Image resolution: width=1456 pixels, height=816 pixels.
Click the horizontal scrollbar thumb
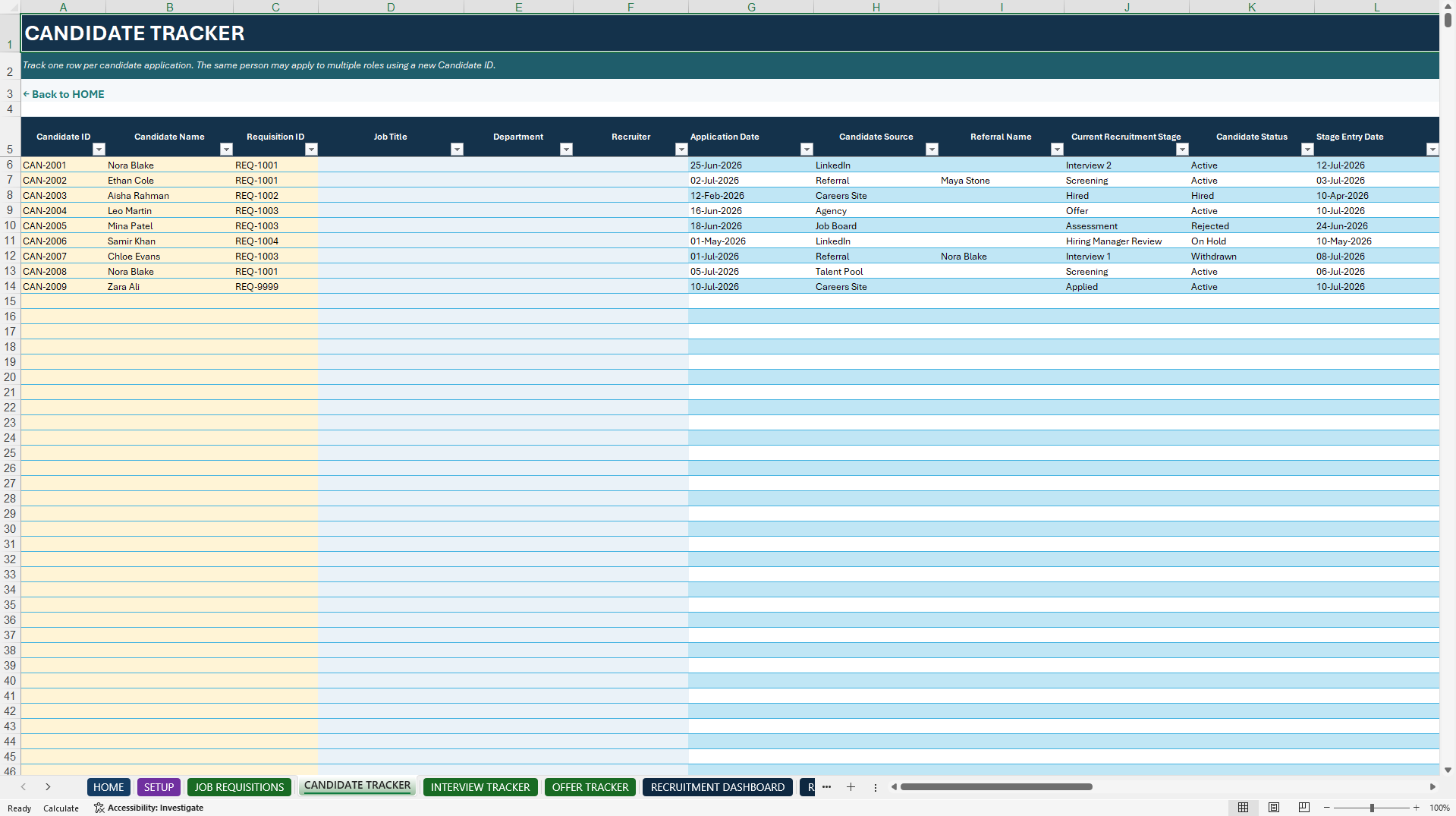tap(996, 787)
